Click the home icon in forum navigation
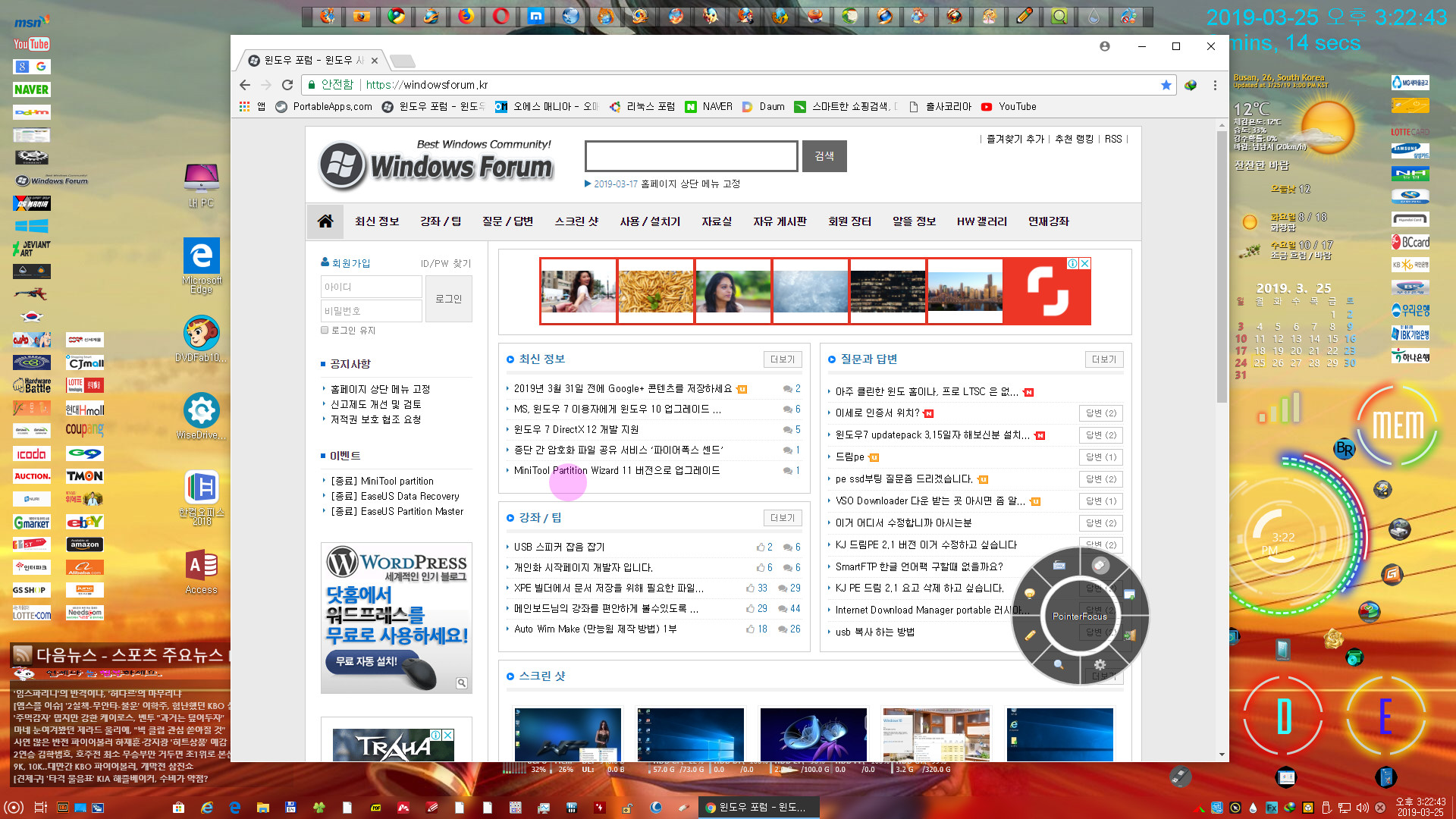Image resolution: width=1456 pixels, height=819 pixels. 325,221
